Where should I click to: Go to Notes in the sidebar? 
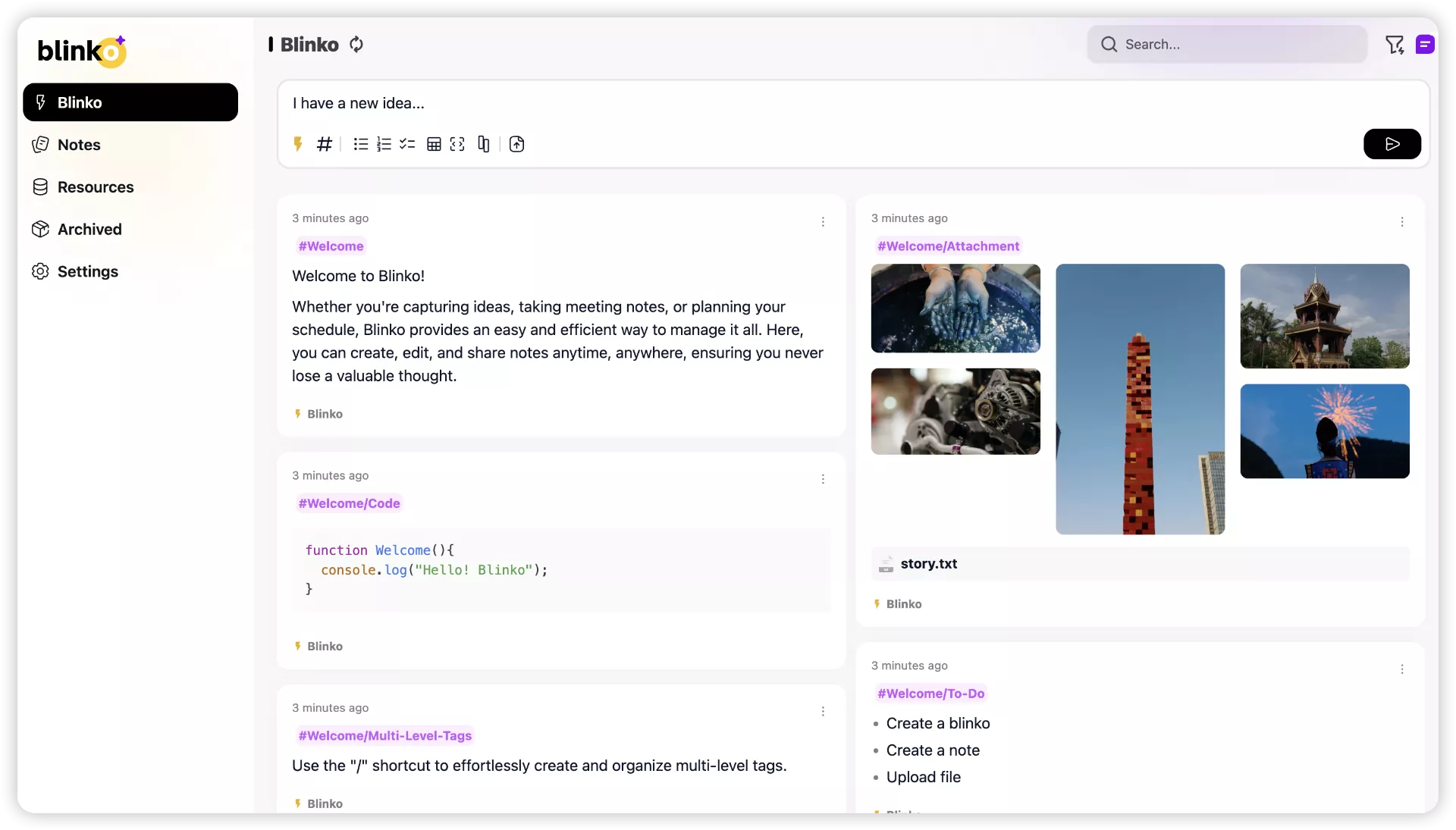[130, 145]
